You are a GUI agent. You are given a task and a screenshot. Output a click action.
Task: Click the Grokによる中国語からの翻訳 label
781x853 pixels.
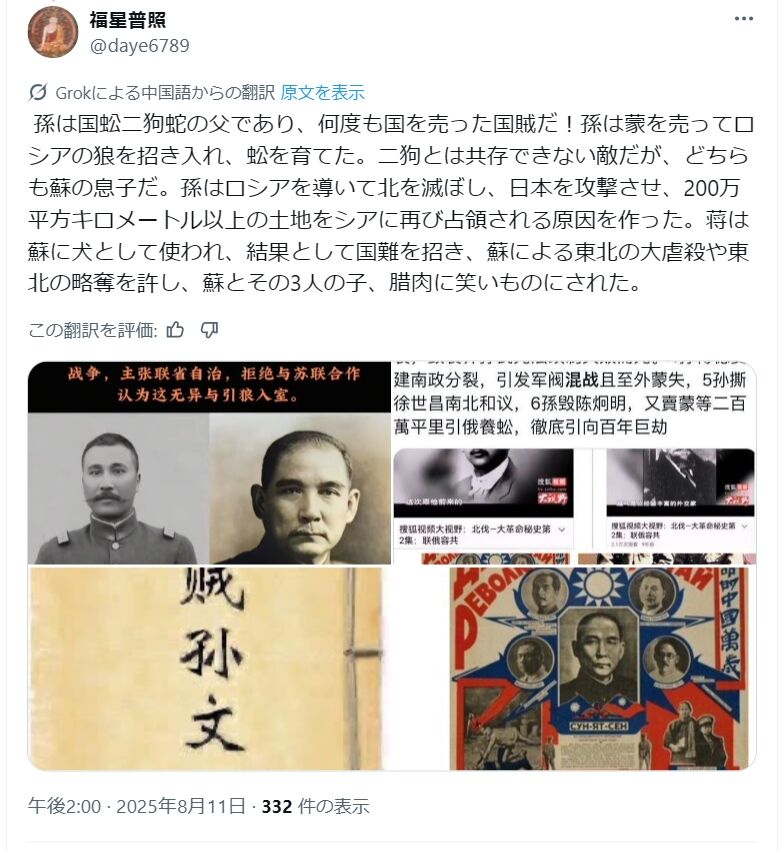[x=165, y=92]
